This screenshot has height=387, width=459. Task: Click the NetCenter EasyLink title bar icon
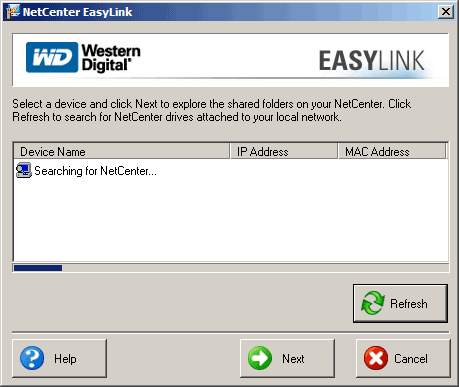[13, 12]
